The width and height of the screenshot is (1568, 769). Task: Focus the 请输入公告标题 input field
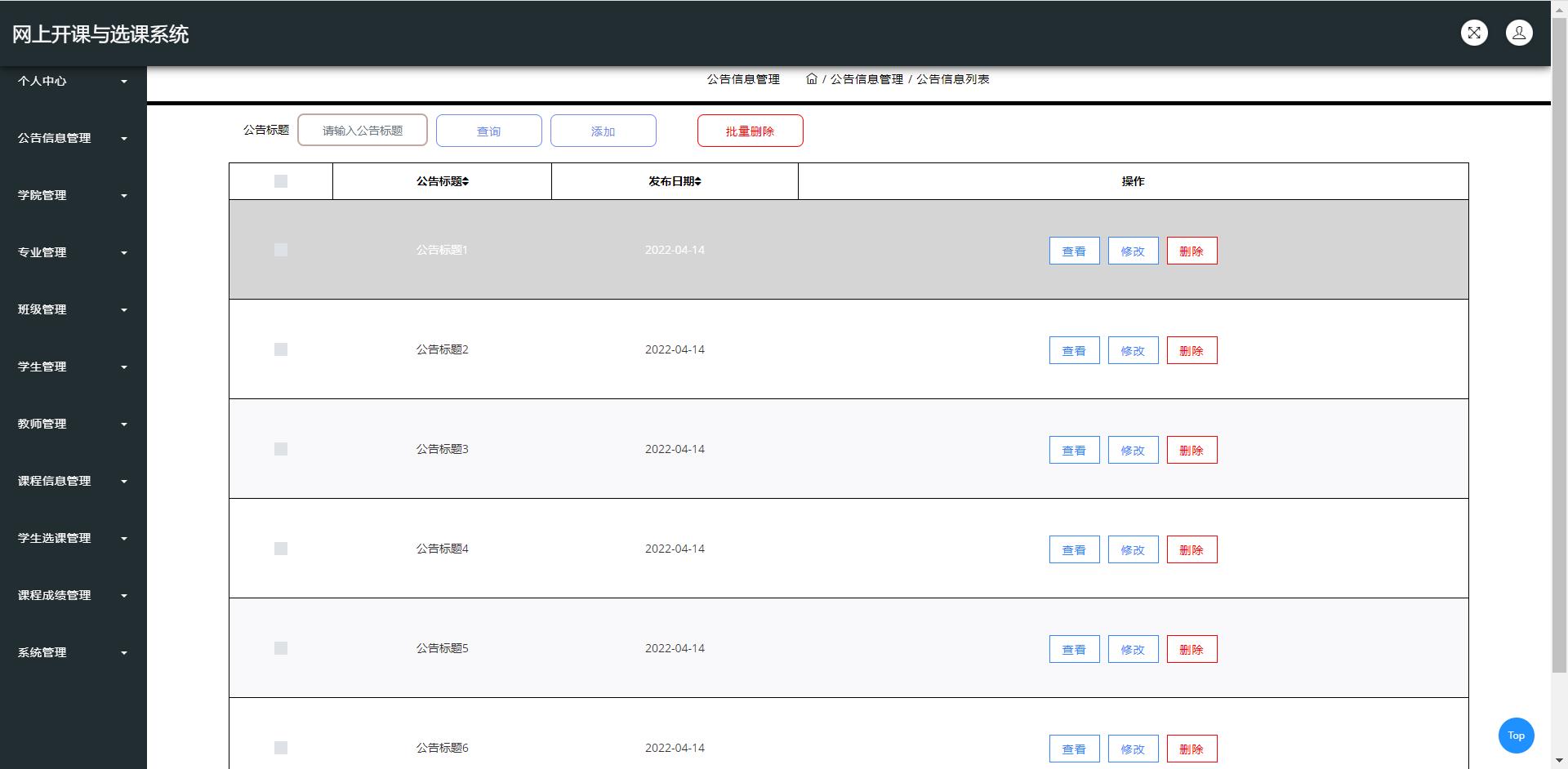pyautogui.click(x=363, y=130)
